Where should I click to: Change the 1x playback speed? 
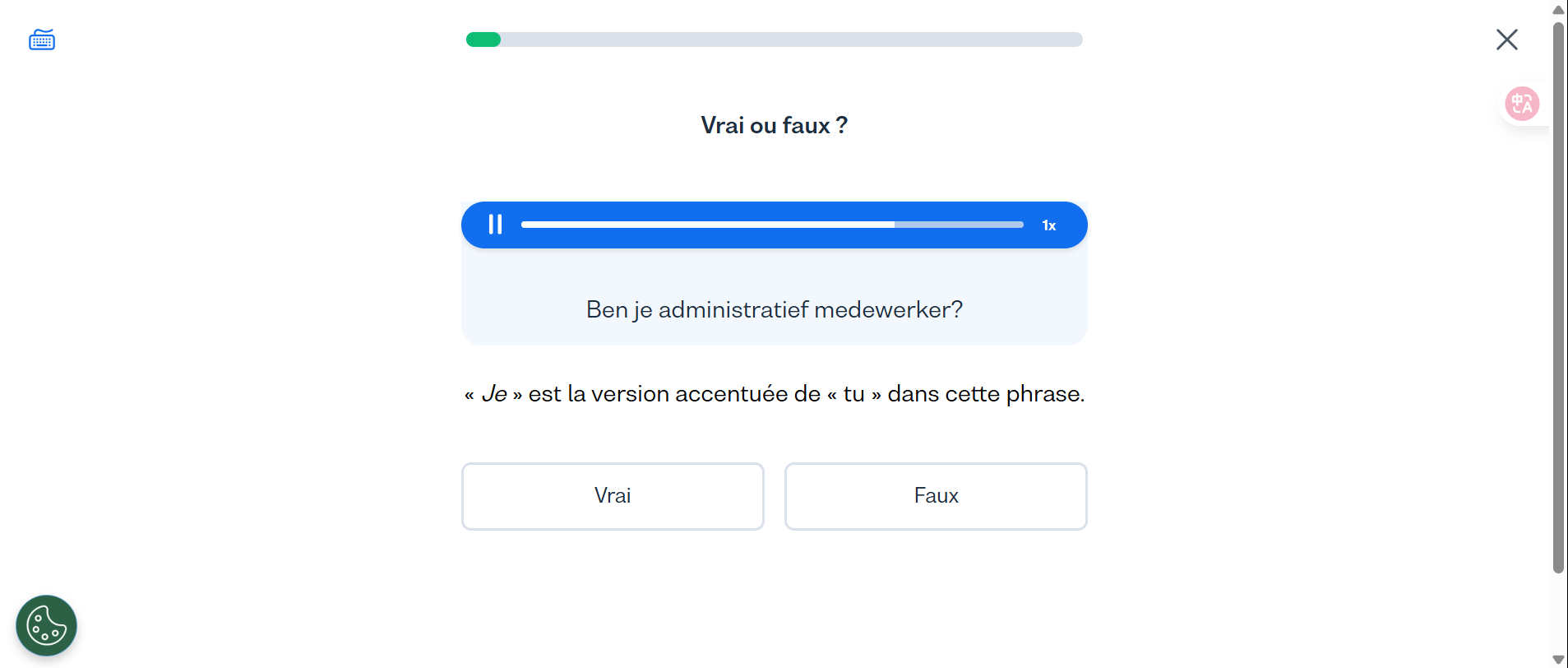click(1048, 225)
